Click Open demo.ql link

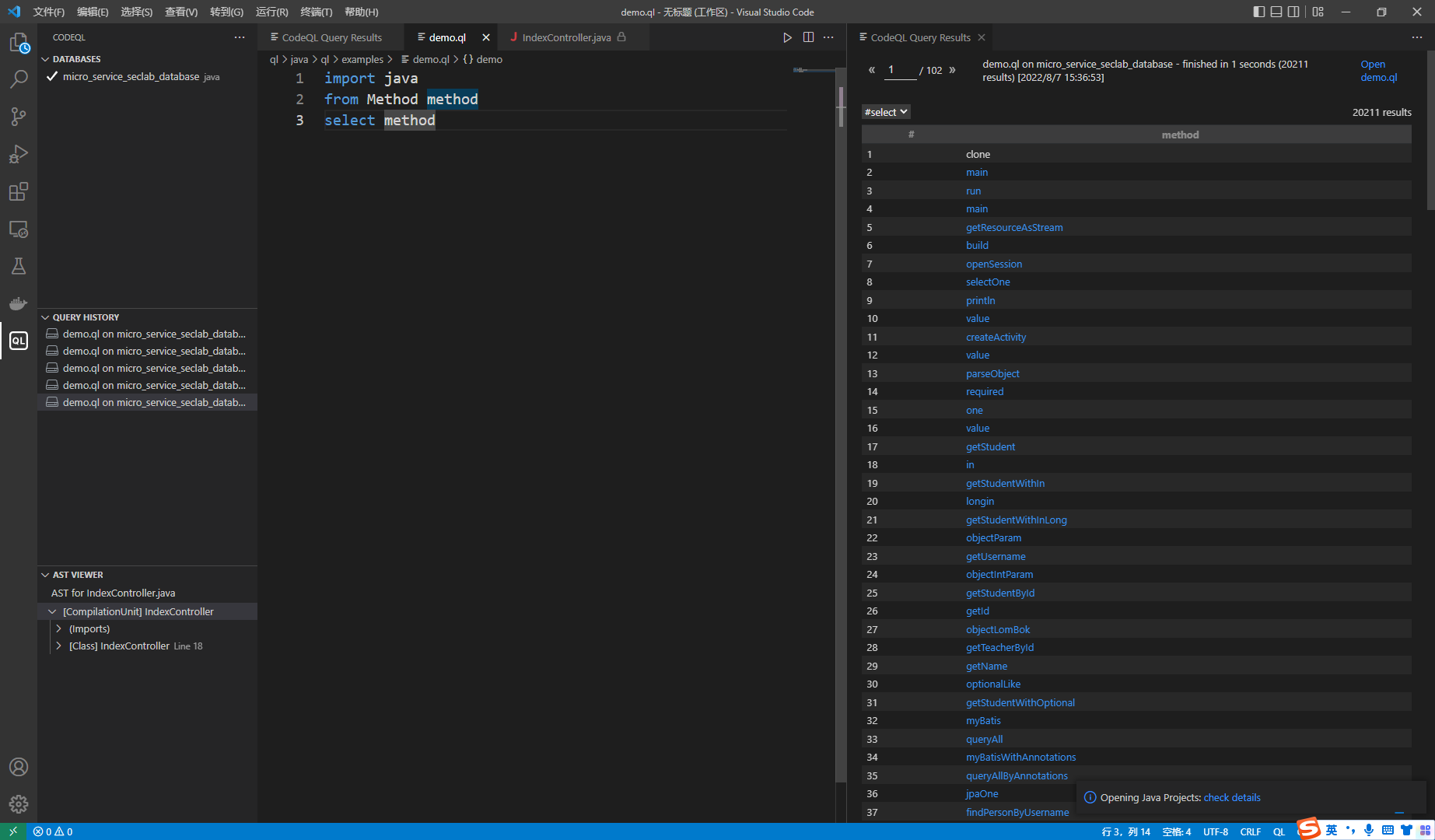[1378, 71]
